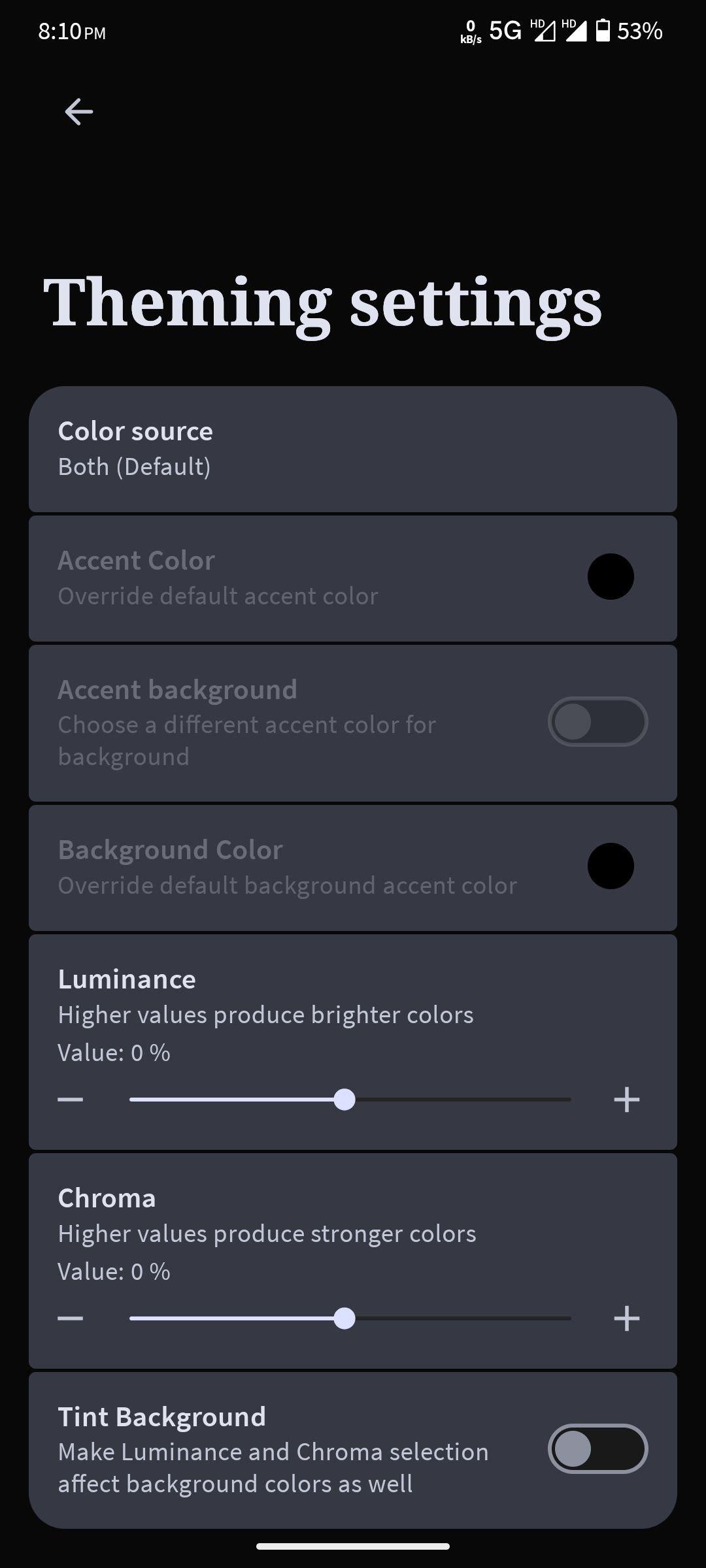Screen dimensions: 706x1568
Task: Tap the 5G network indicator
Action: (x=505, y=31)
